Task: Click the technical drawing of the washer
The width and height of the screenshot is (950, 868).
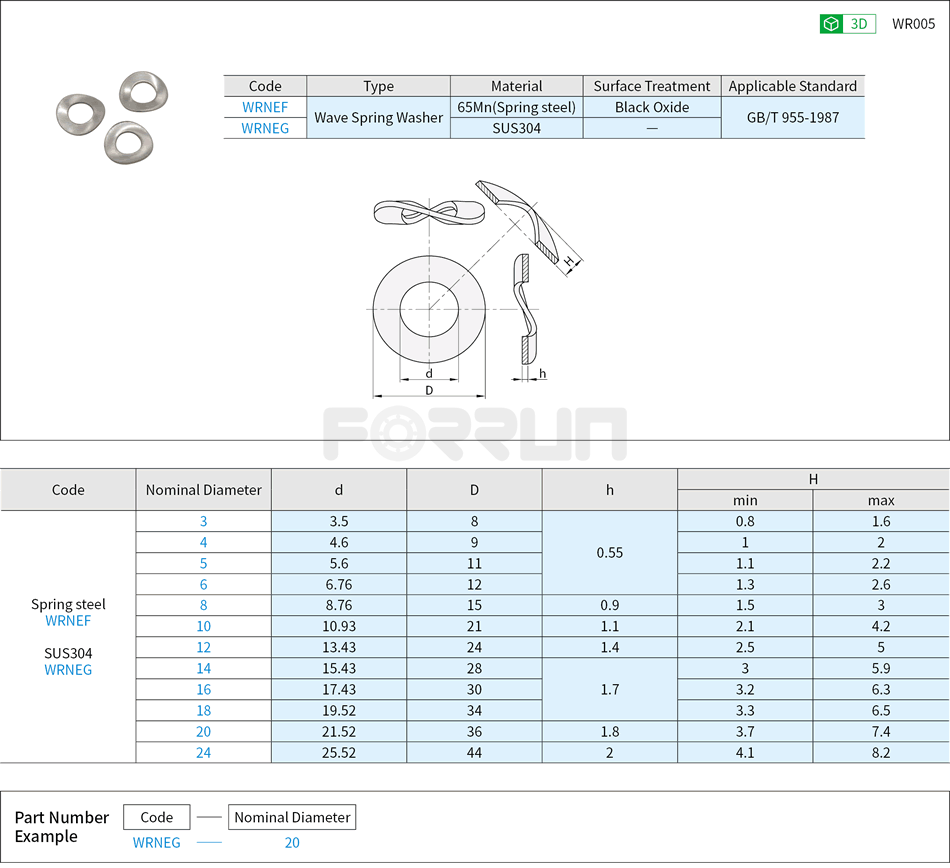Action: coord(430,310)
